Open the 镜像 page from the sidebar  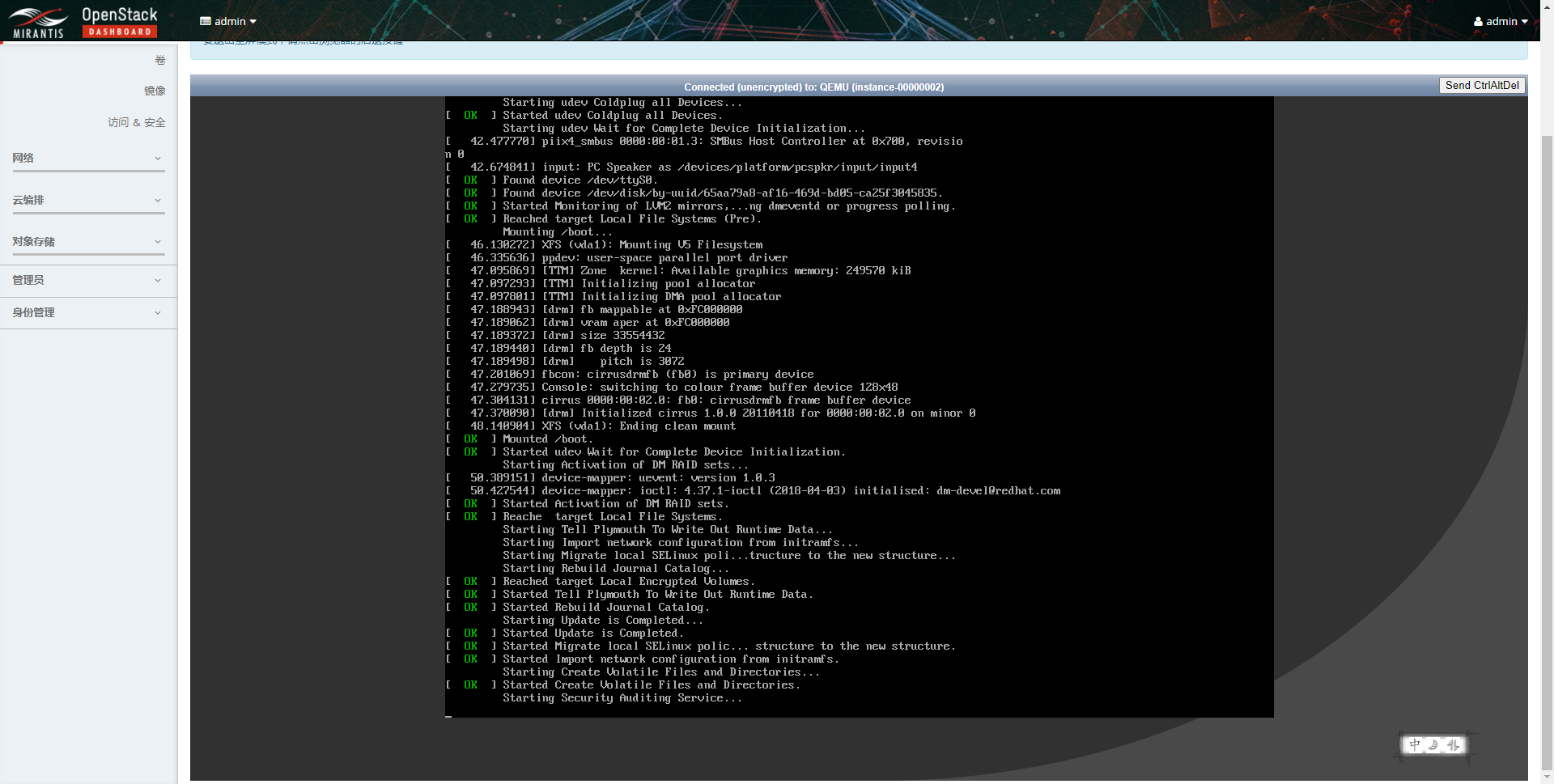[x=155, y=91]
